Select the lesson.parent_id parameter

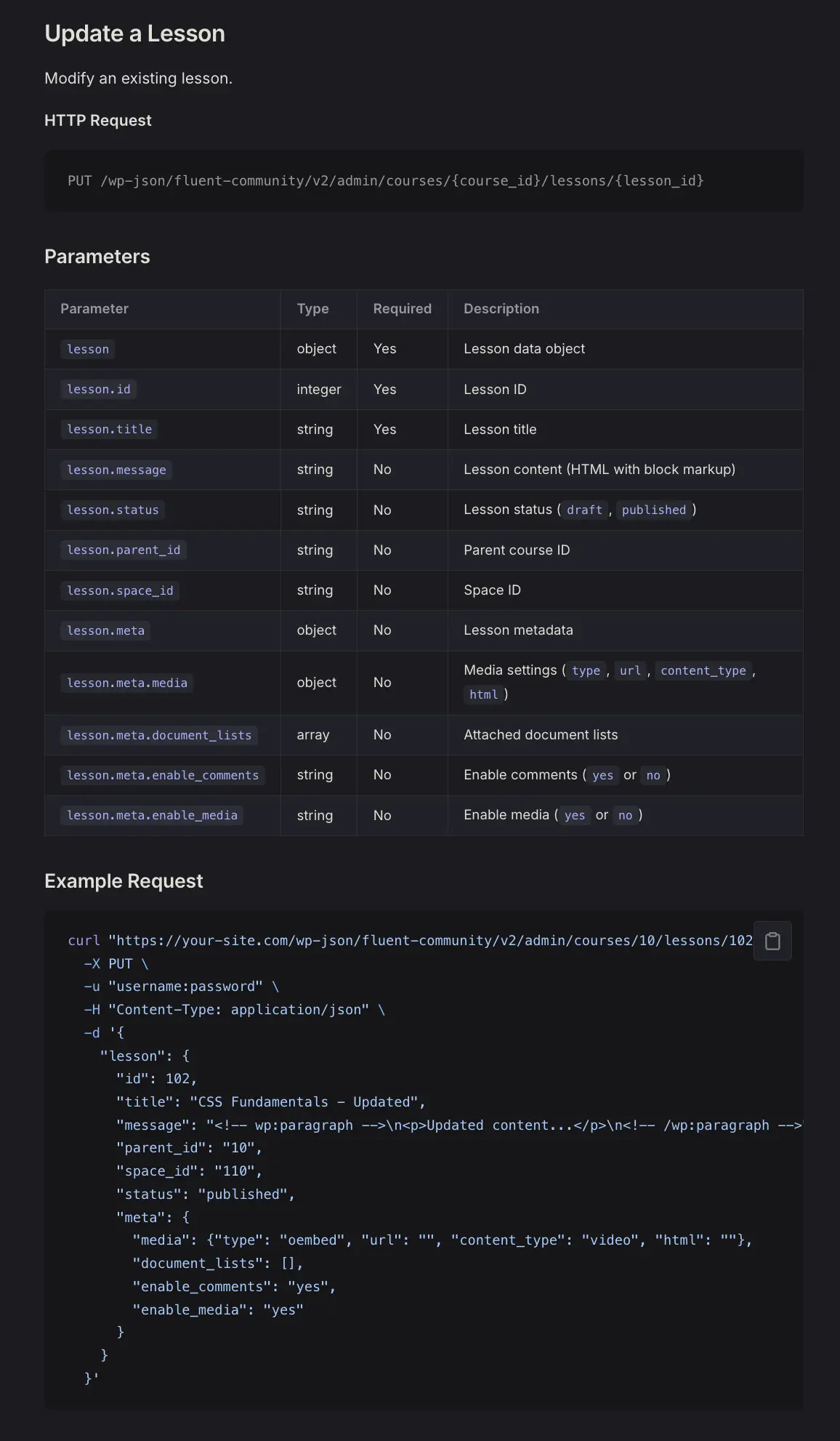(124, 550)
